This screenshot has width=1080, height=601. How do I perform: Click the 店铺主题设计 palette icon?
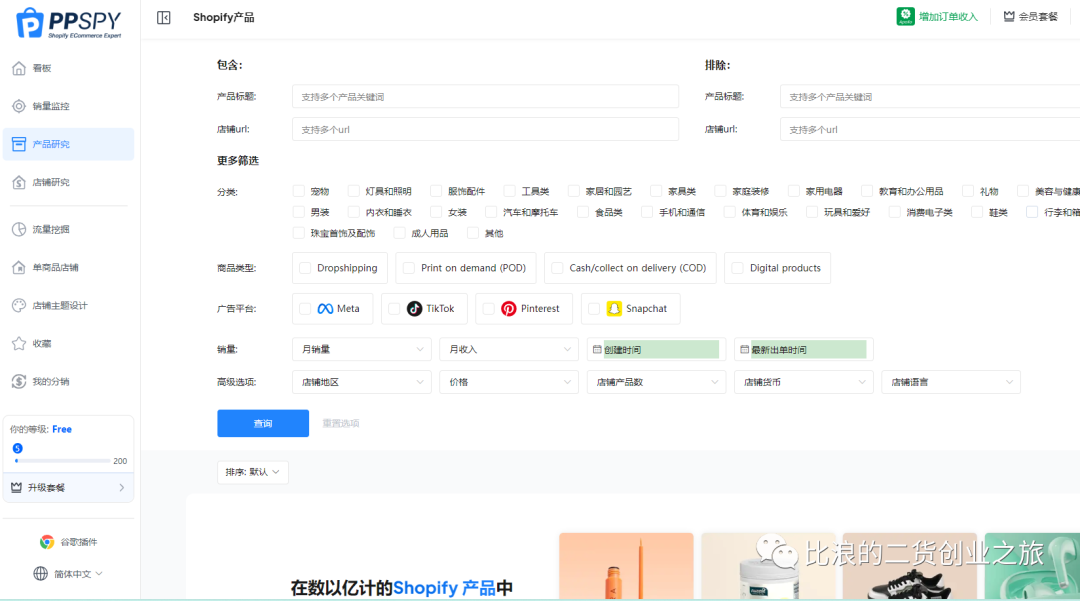19,305
